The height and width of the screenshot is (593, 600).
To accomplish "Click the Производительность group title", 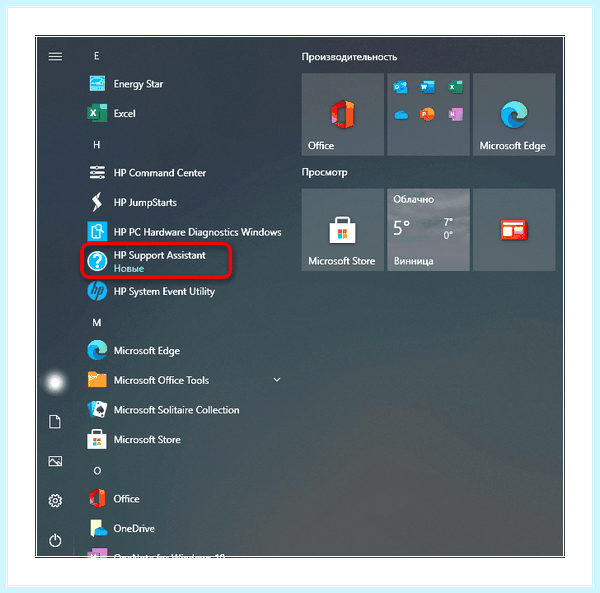I will (x=349, y=57).
